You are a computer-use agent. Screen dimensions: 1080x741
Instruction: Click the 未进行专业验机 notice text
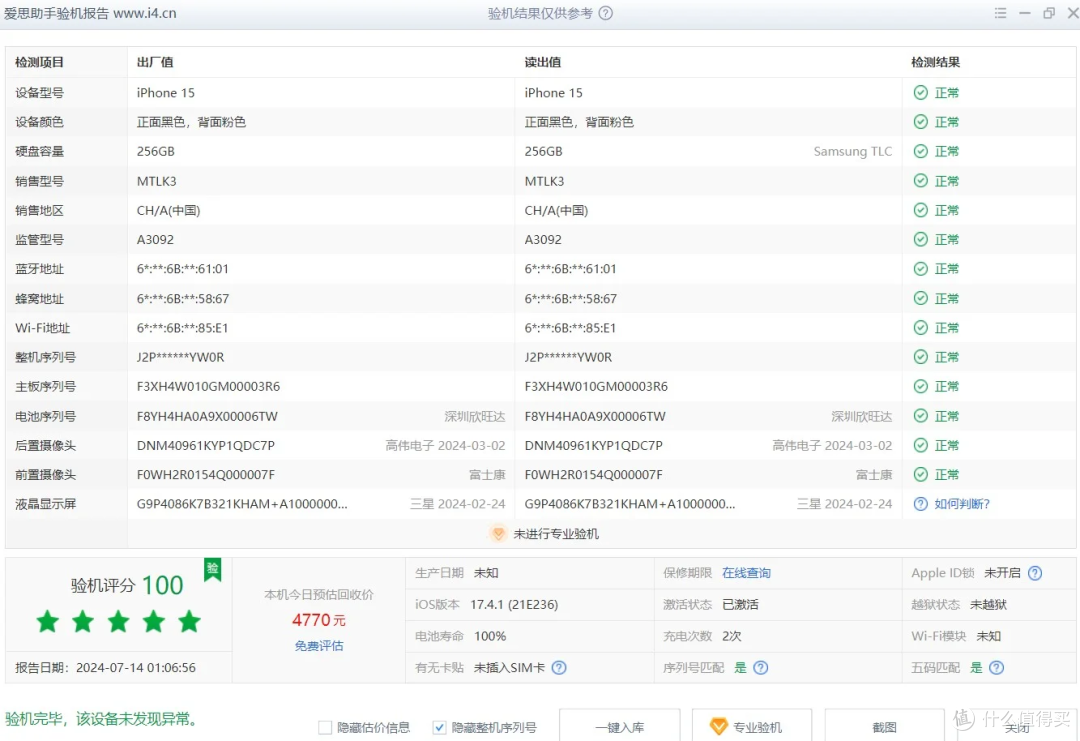click(x=556, y=534)
